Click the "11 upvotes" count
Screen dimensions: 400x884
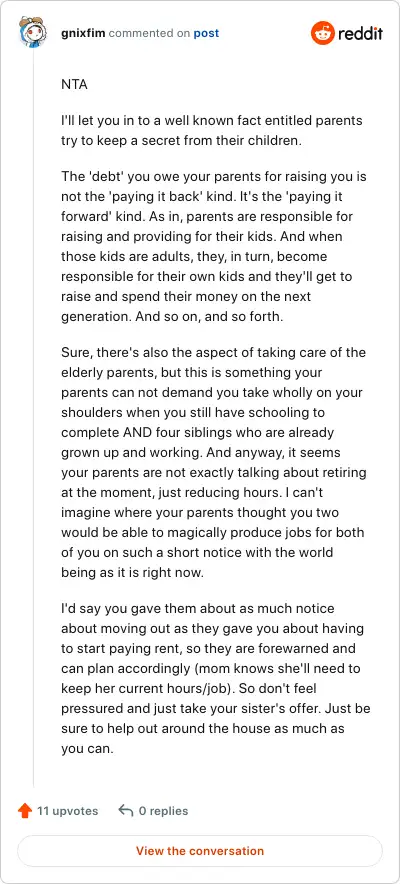[x=68, y=811]
